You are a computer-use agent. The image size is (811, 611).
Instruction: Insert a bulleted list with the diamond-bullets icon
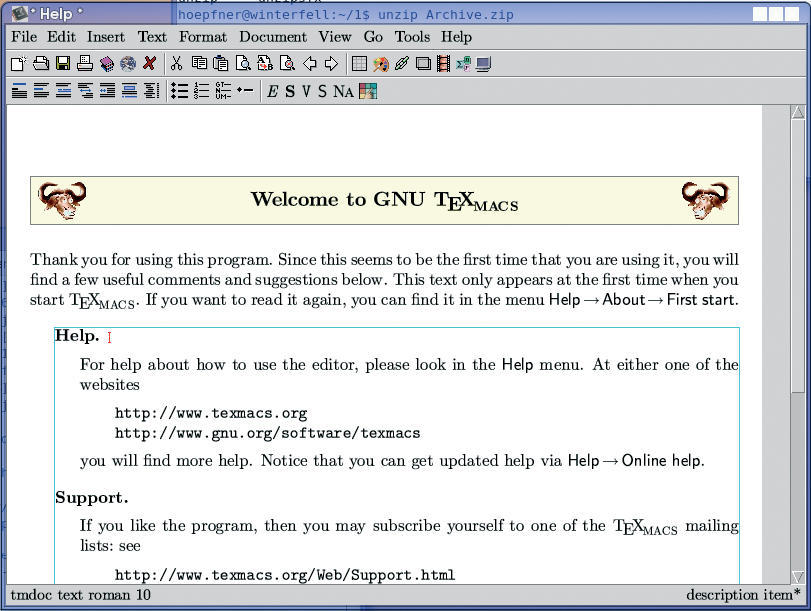click(x=179, y=91)
